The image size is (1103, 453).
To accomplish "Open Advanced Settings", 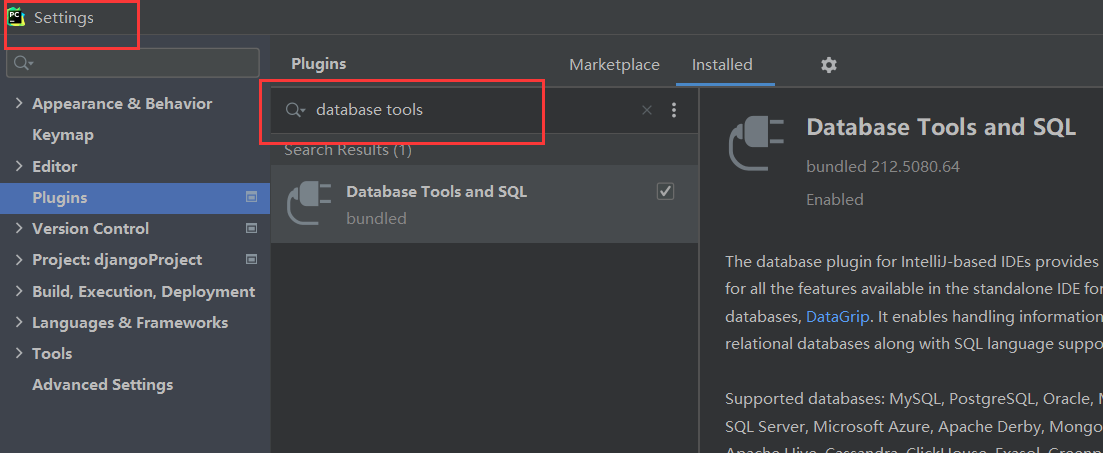I will [103, 385].
